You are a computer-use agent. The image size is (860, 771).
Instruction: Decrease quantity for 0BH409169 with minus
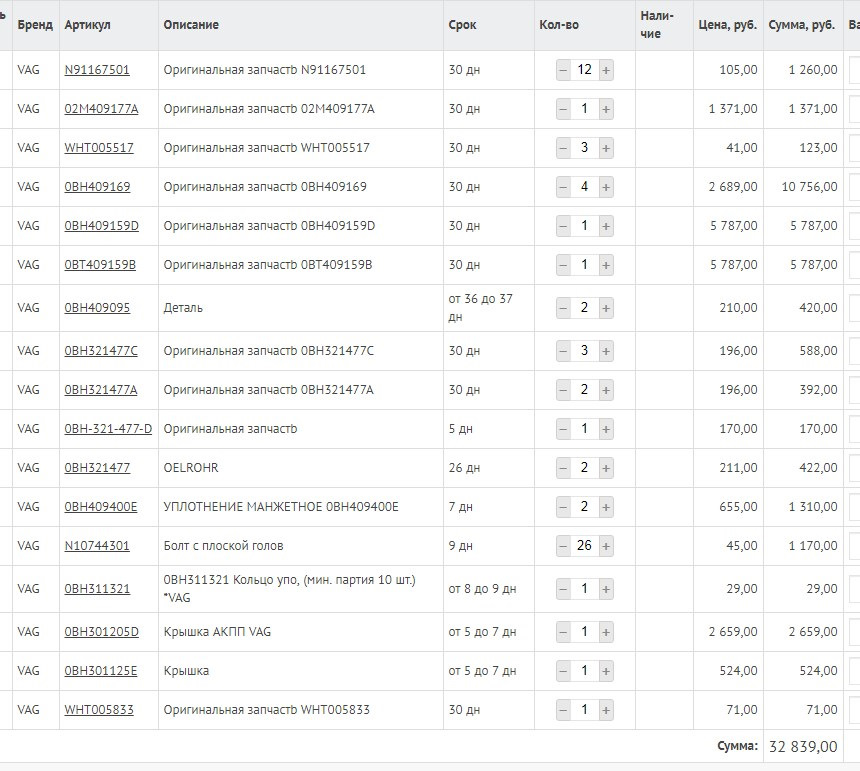(x=563, y=187)
